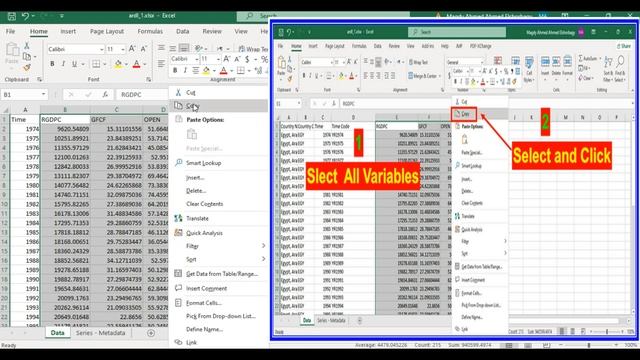
Task: Click the fx Insert Function icon by the formula bar
Action: 105,95
